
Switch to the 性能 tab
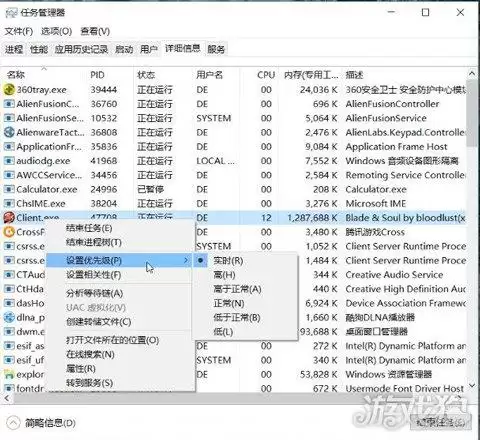tap(39, 49)
